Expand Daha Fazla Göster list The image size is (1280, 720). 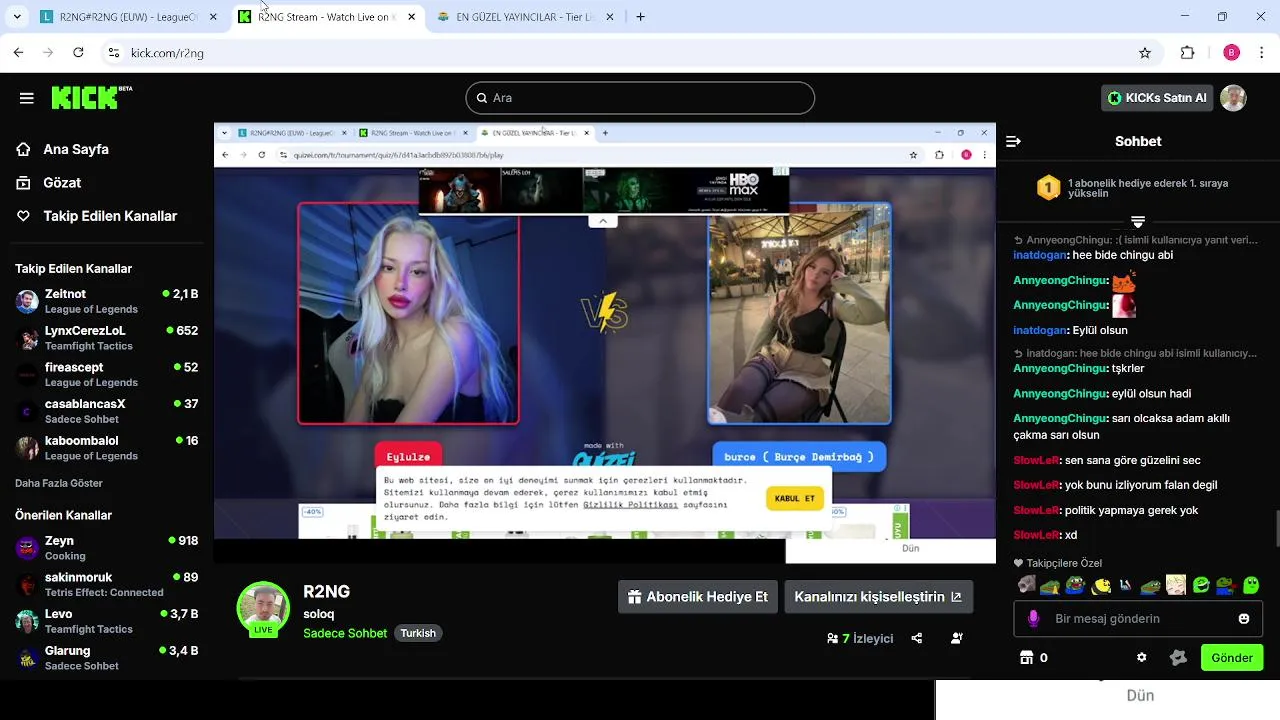point(59,483)
